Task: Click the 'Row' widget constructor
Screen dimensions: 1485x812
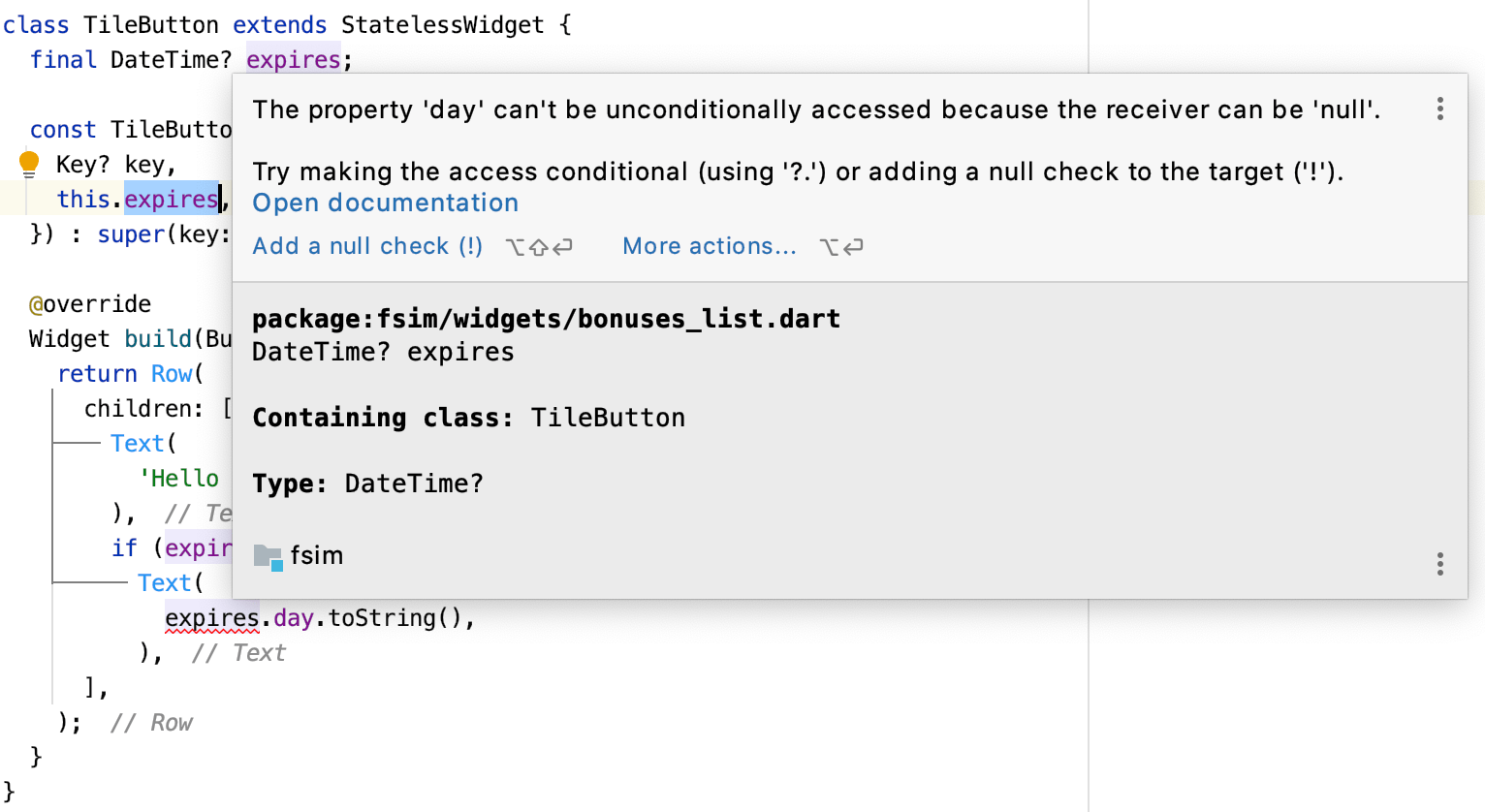Action: tap(172, 374)
